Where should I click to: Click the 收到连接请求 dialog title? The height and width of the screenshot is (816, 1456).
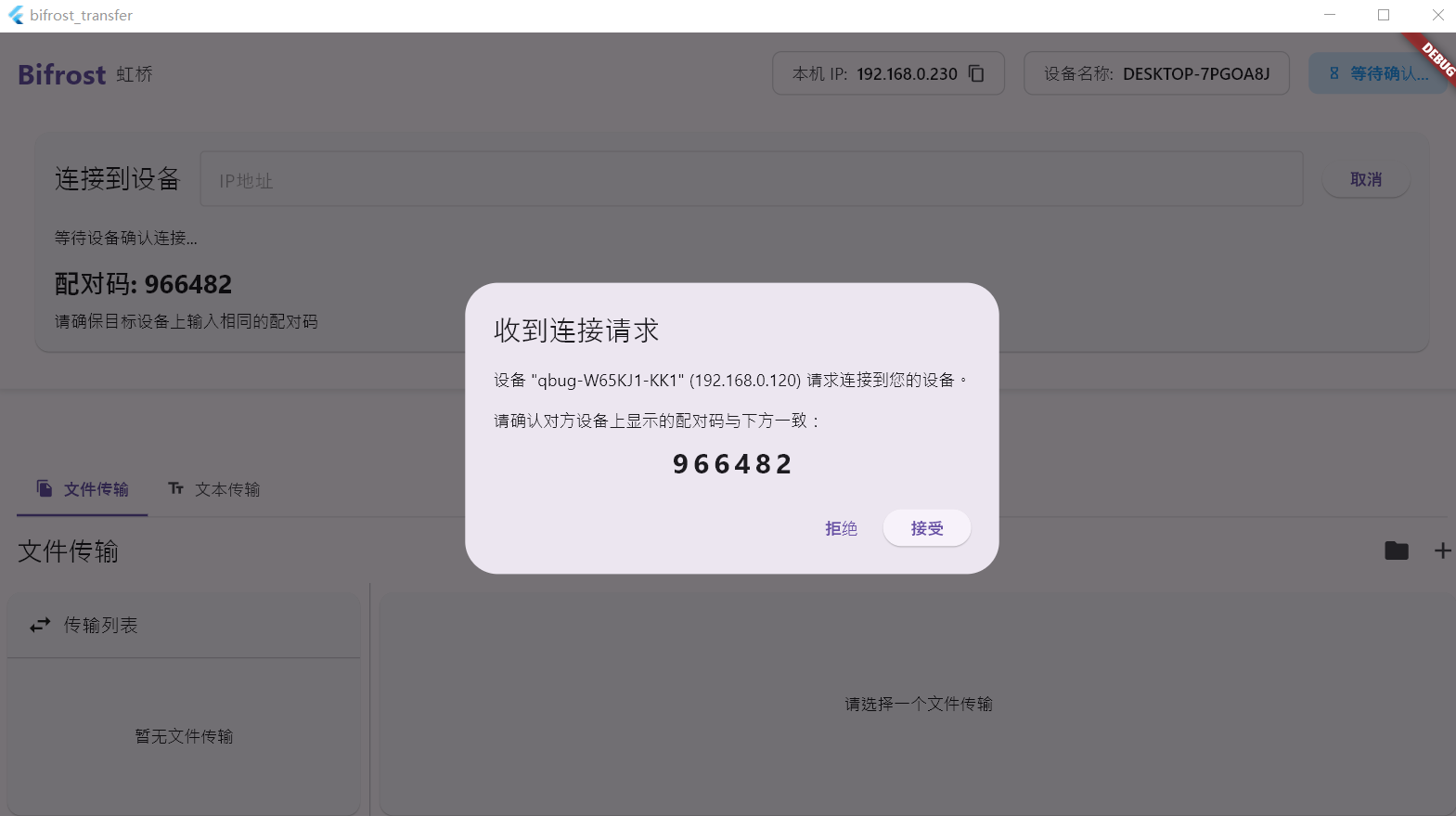point(576,330)
